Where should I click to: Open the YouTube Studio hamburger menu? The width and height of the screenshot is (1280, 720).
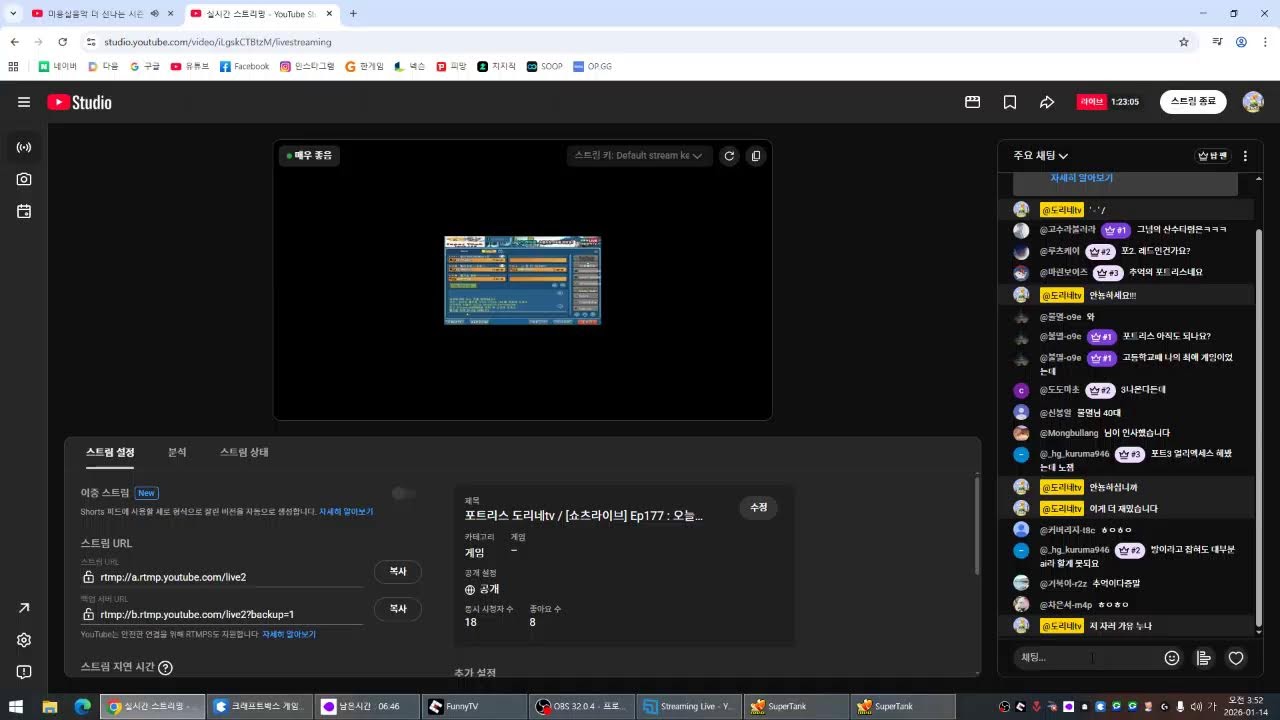[x=24, y=102]
